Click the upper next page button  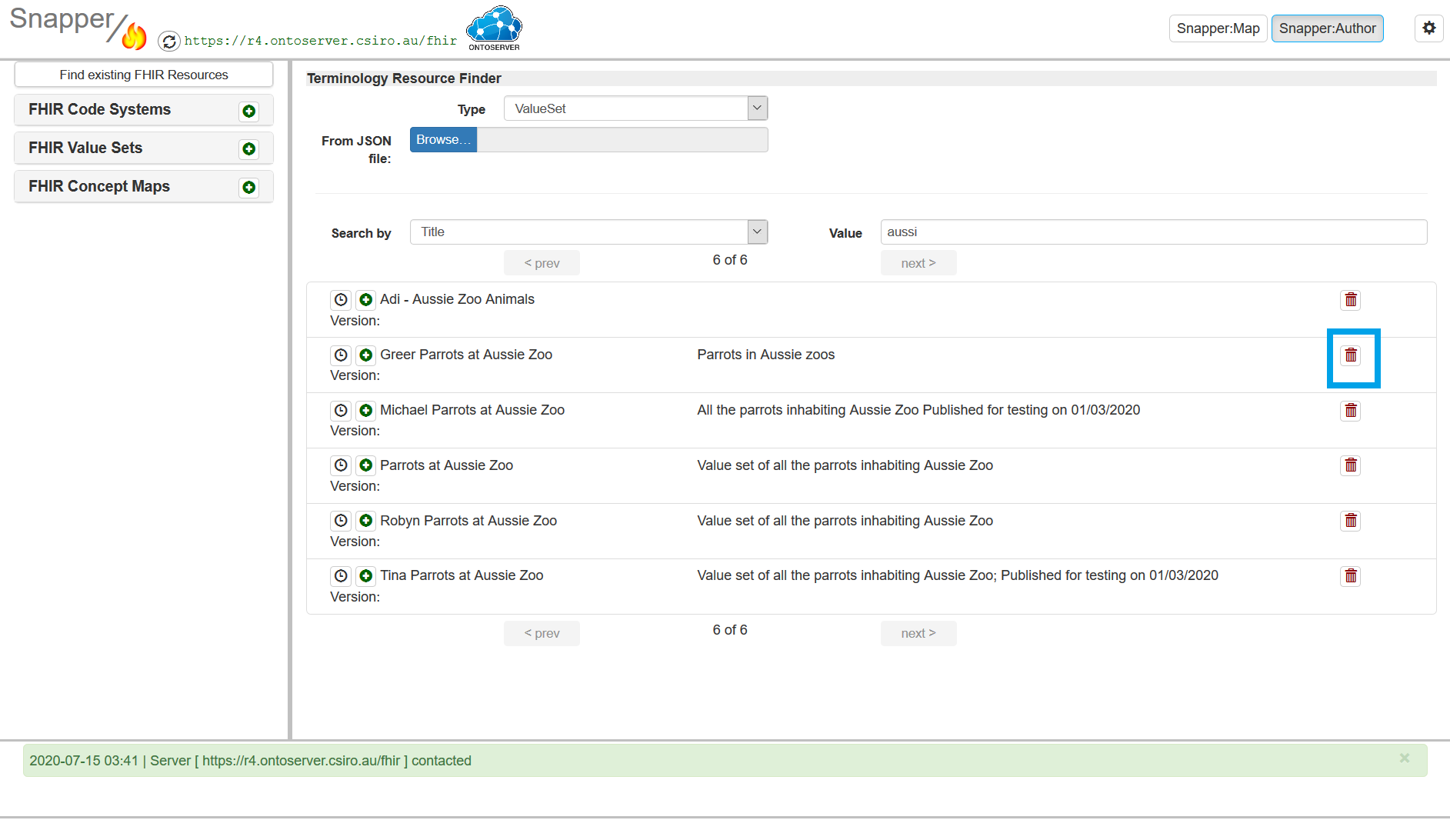pyautogui.click(x=918, y=263)
